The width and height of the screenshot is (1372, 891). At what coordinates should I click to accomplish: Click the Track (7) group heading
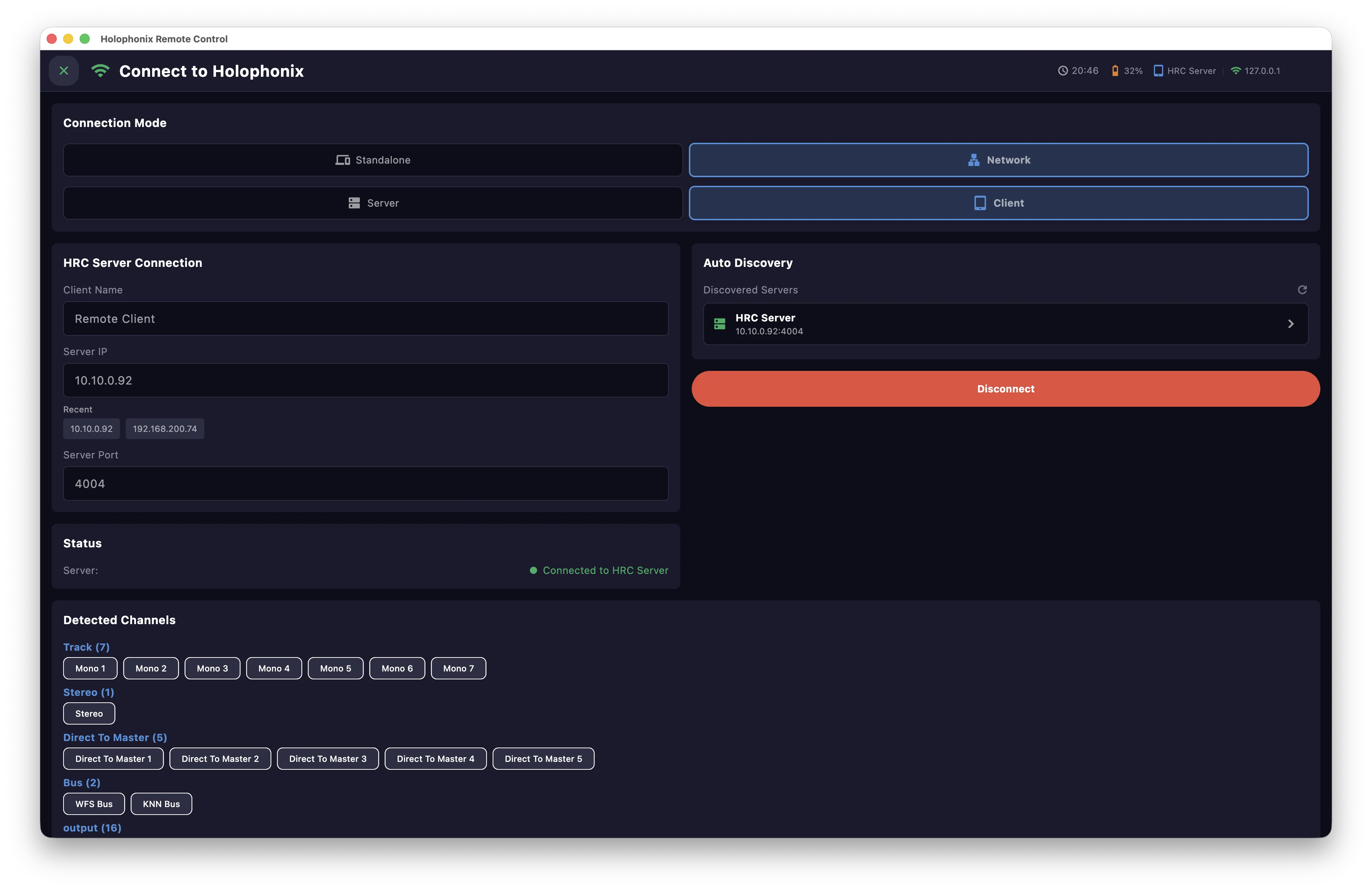pyautogui.click(x=86, y=647)
